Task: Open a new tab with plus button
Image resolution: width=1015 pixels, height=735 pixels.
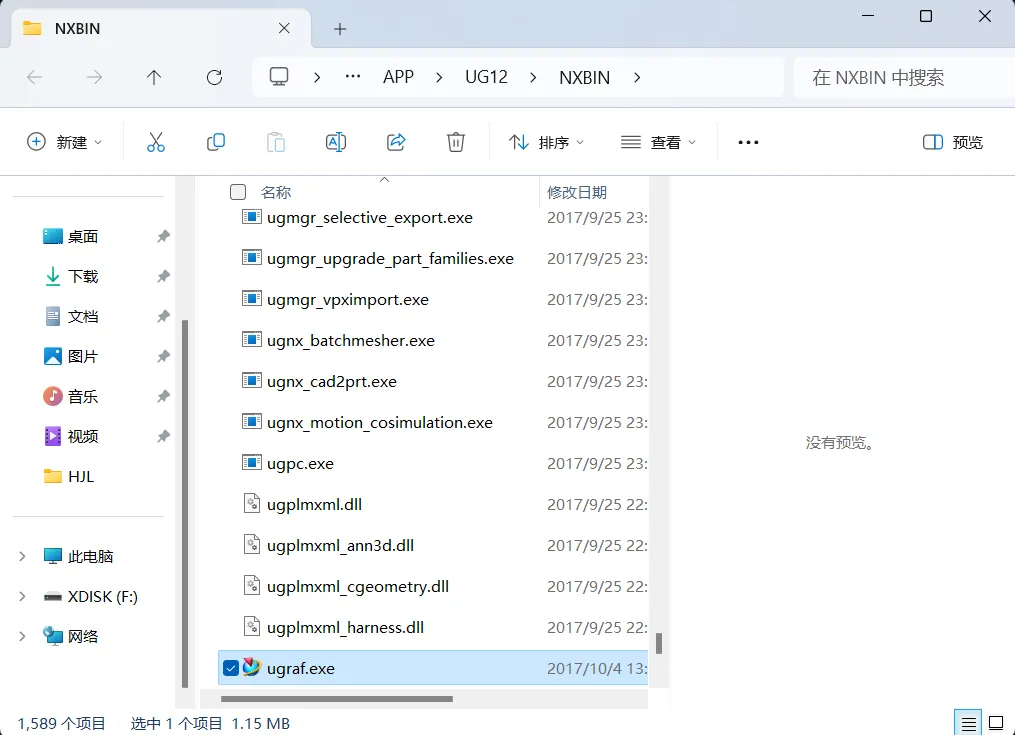Action: [340, 28]
